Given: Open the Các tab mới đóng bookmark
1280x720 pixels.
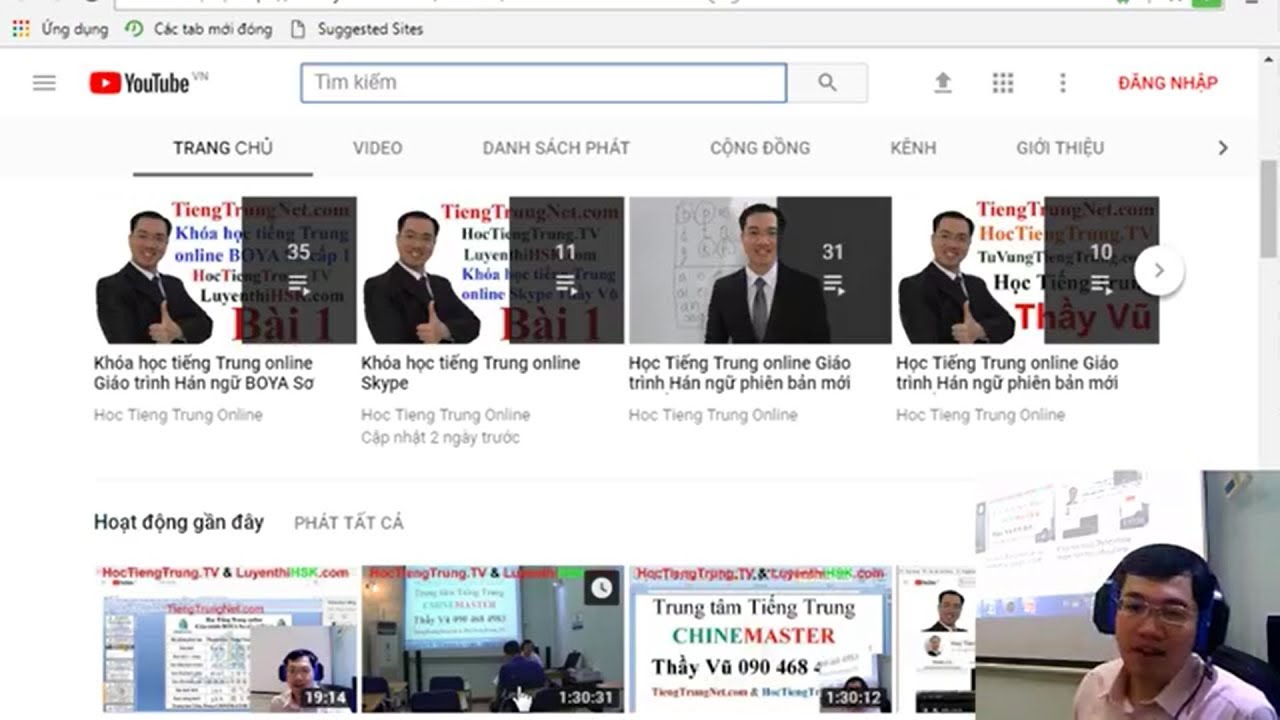Looking at the screenshot, I should tap(199, 29).
